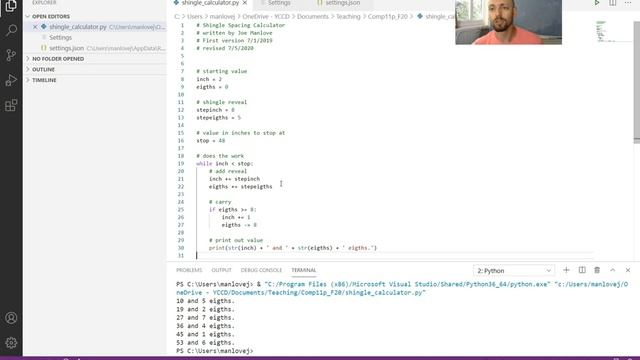Close the shingle_calculator.py tab

244,3
